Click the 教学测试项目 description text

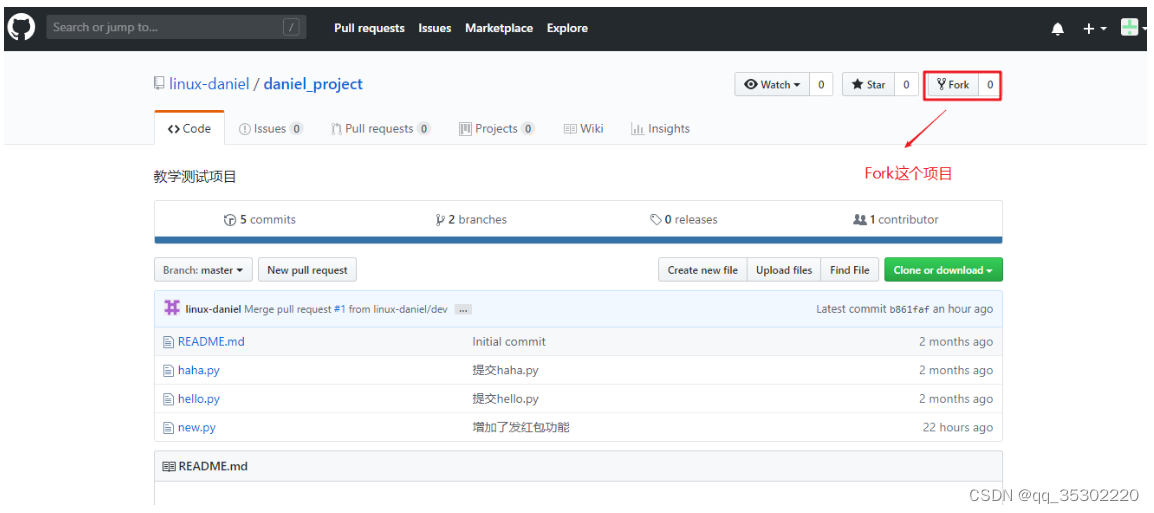195,177
